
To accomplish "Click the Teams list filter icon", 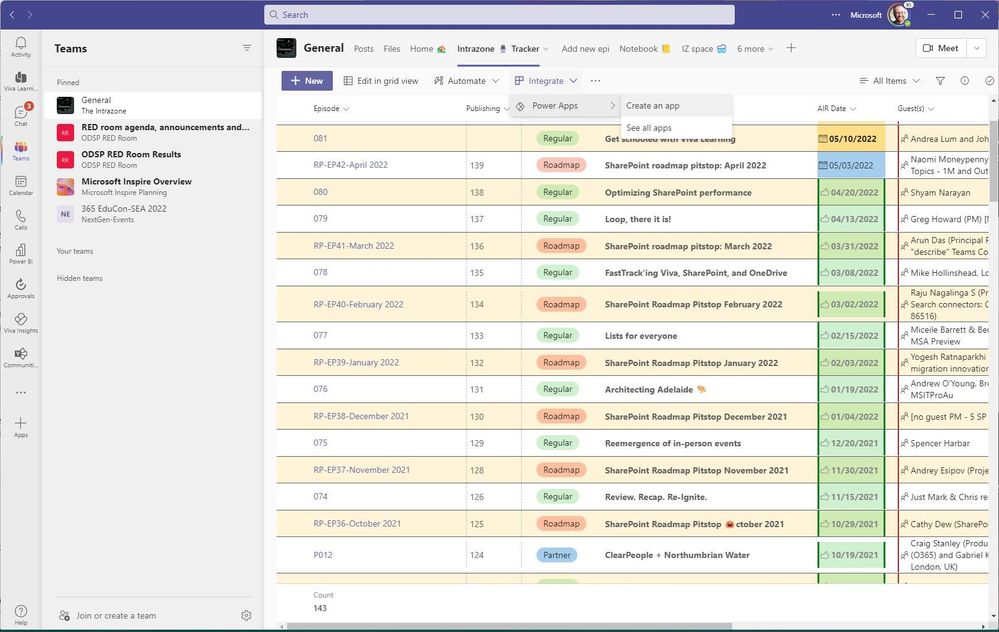I will [x=247, y=48].
